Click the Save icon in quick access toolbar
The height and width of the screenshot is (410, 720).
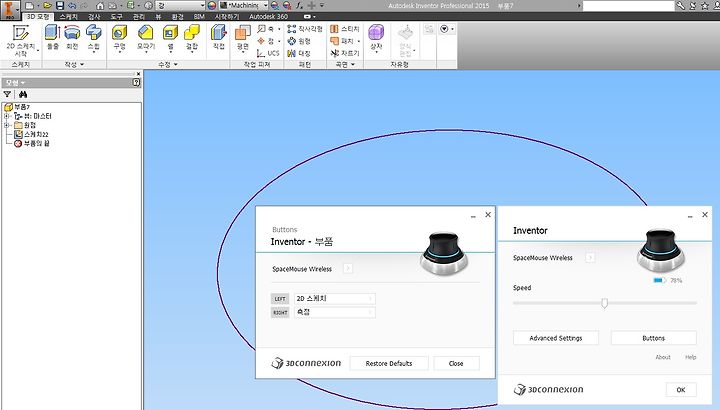(60, 6)
